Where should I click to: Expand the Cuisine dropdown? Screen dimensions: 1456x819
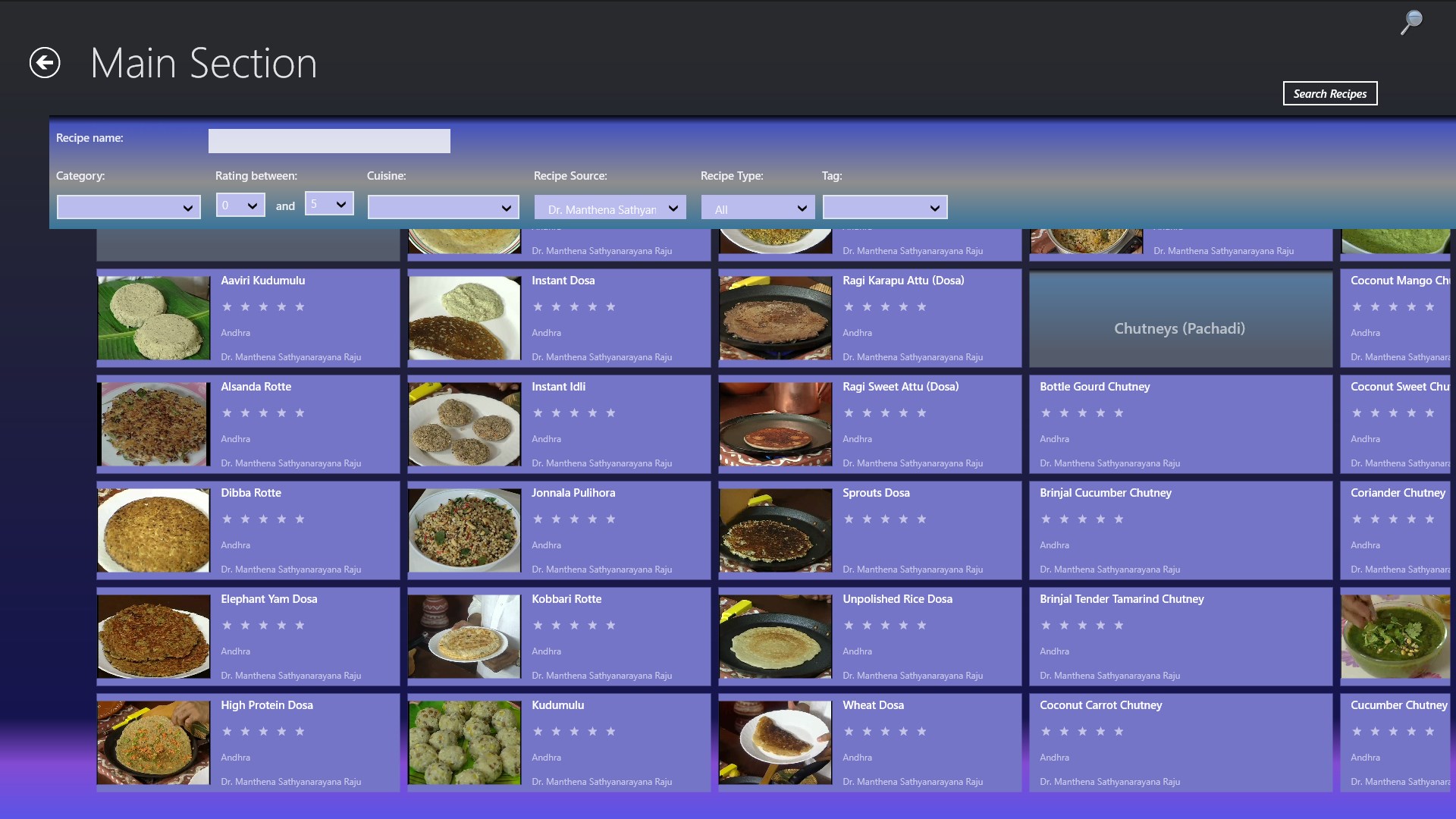point(443,207)
